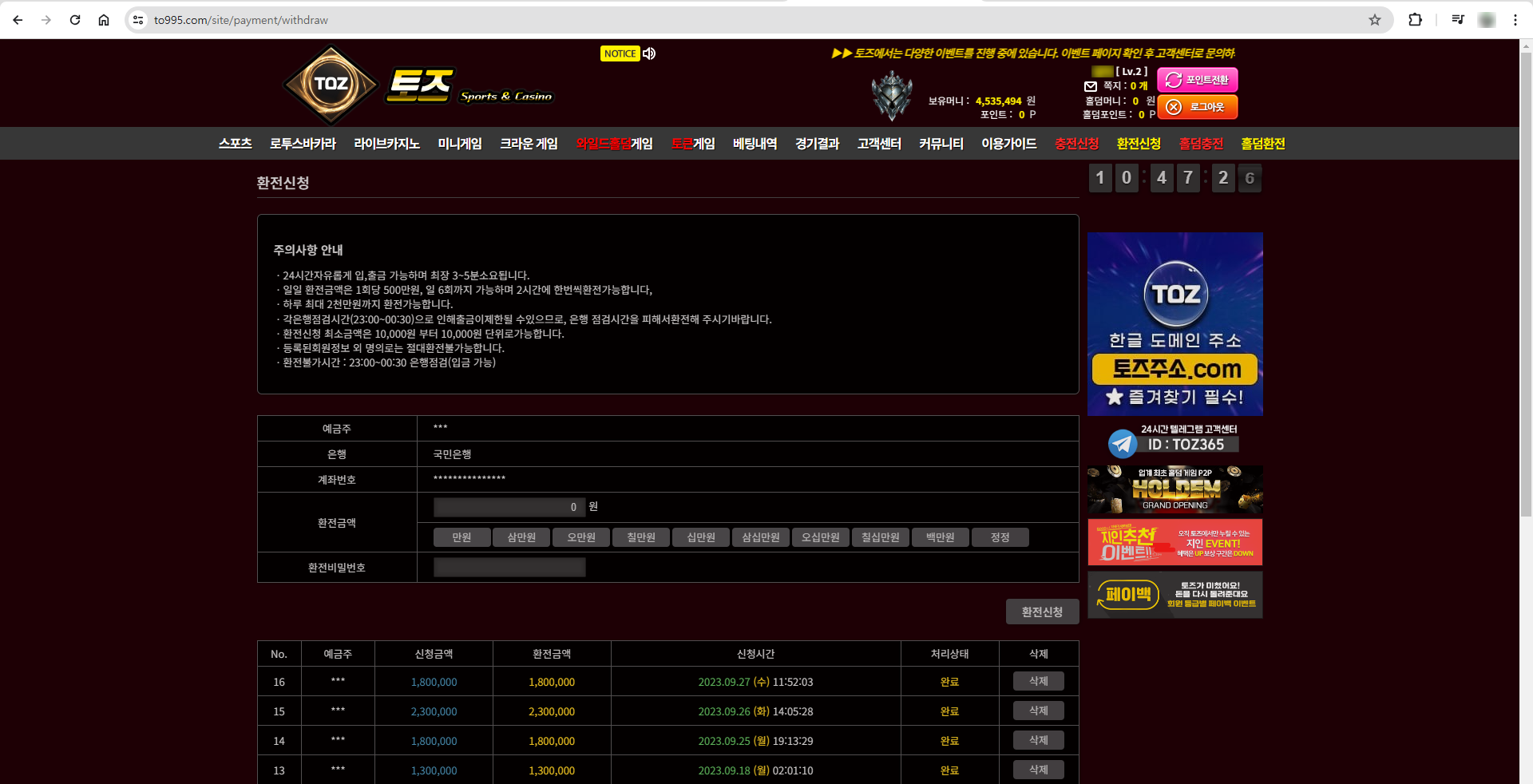
Task: Add amount with the 십만원 button
Action: 701,537
